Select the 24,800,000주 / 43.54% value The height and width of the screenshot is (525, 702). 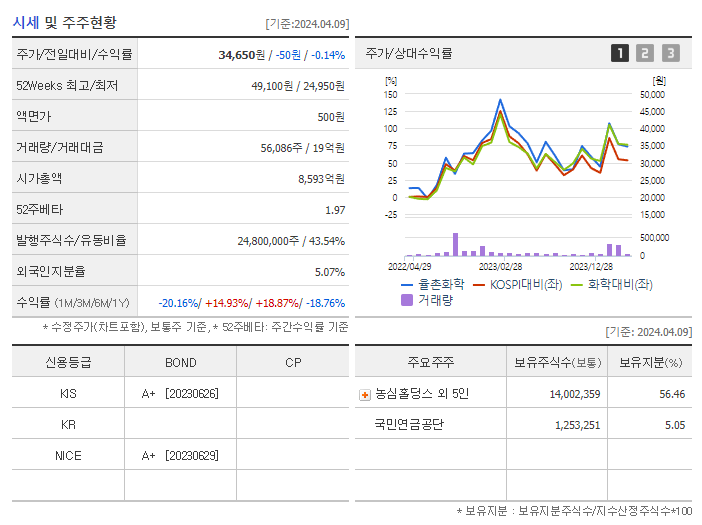click(x=291, y=241)
